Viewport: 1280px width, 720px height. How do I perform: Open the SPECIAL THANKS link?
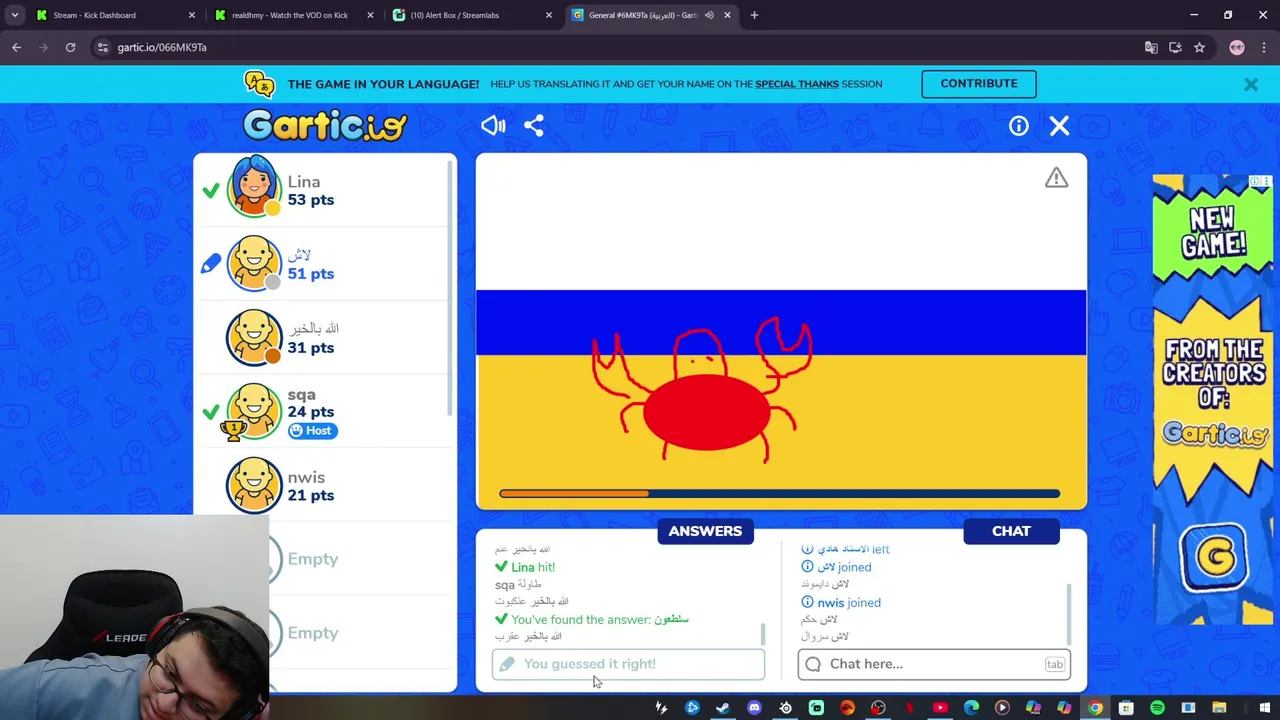[797, 84]
